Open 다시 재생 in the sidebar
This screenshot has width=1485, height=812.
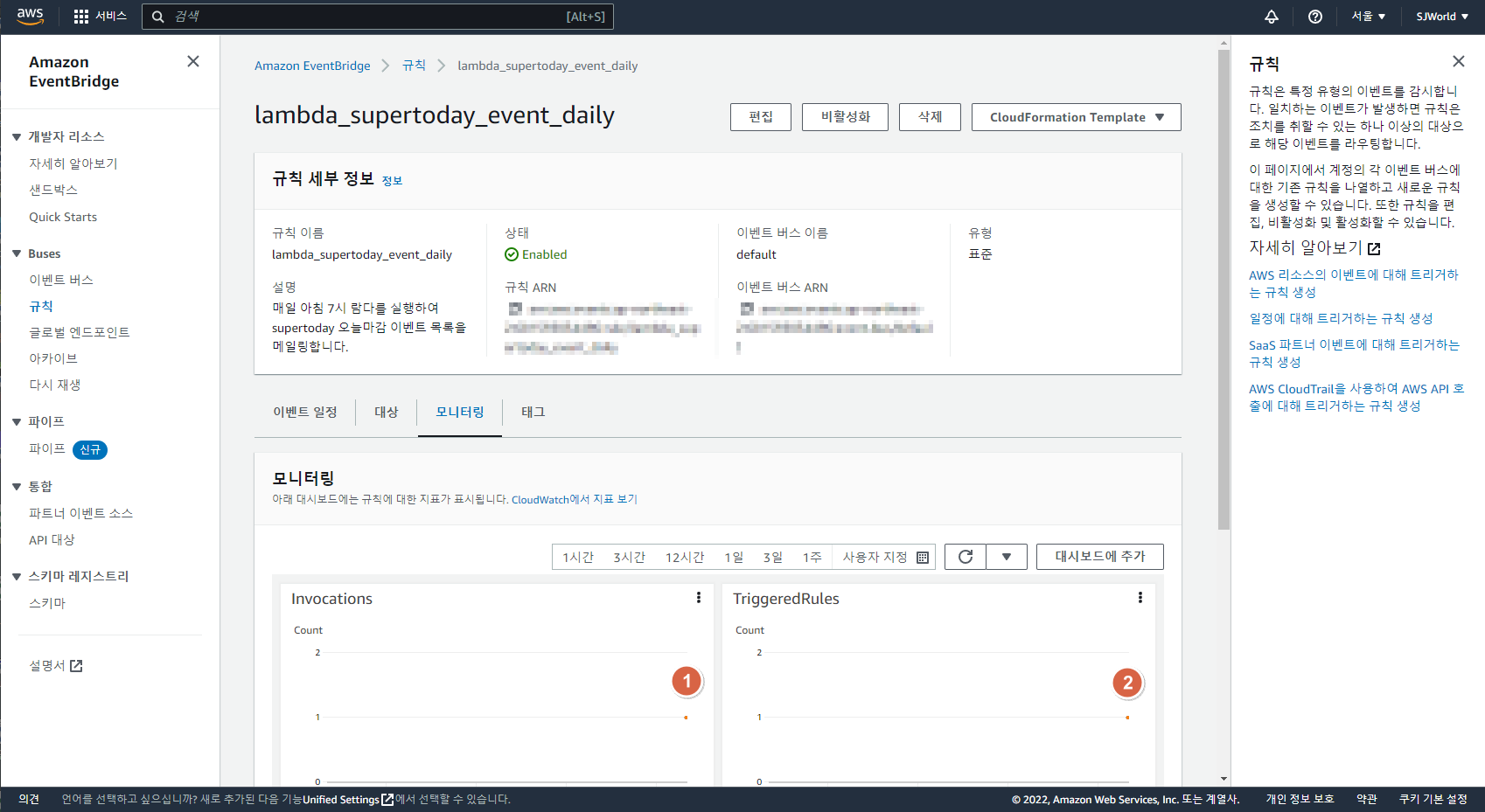click(55, 385)
